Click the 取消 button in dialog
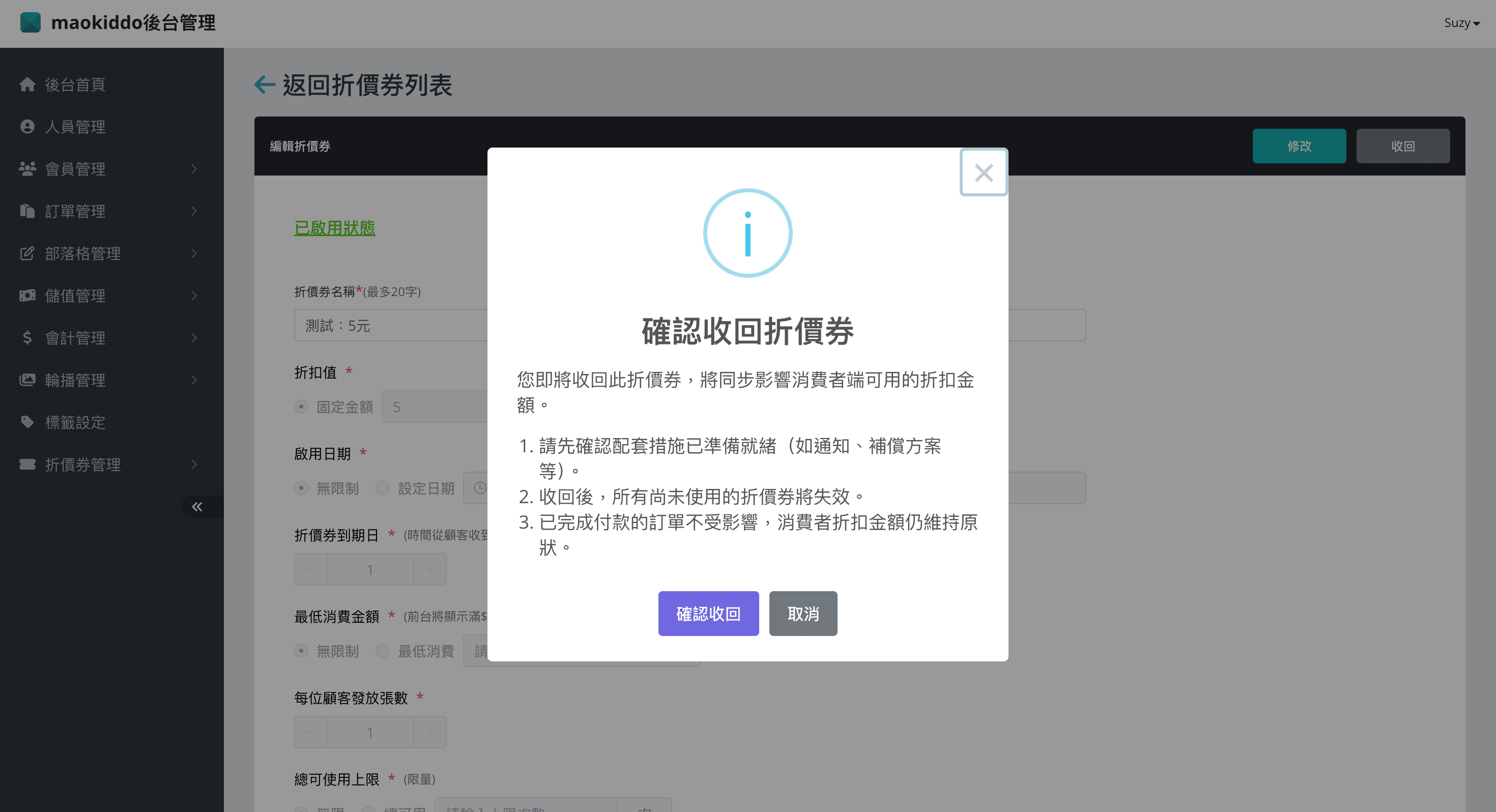 802,614
